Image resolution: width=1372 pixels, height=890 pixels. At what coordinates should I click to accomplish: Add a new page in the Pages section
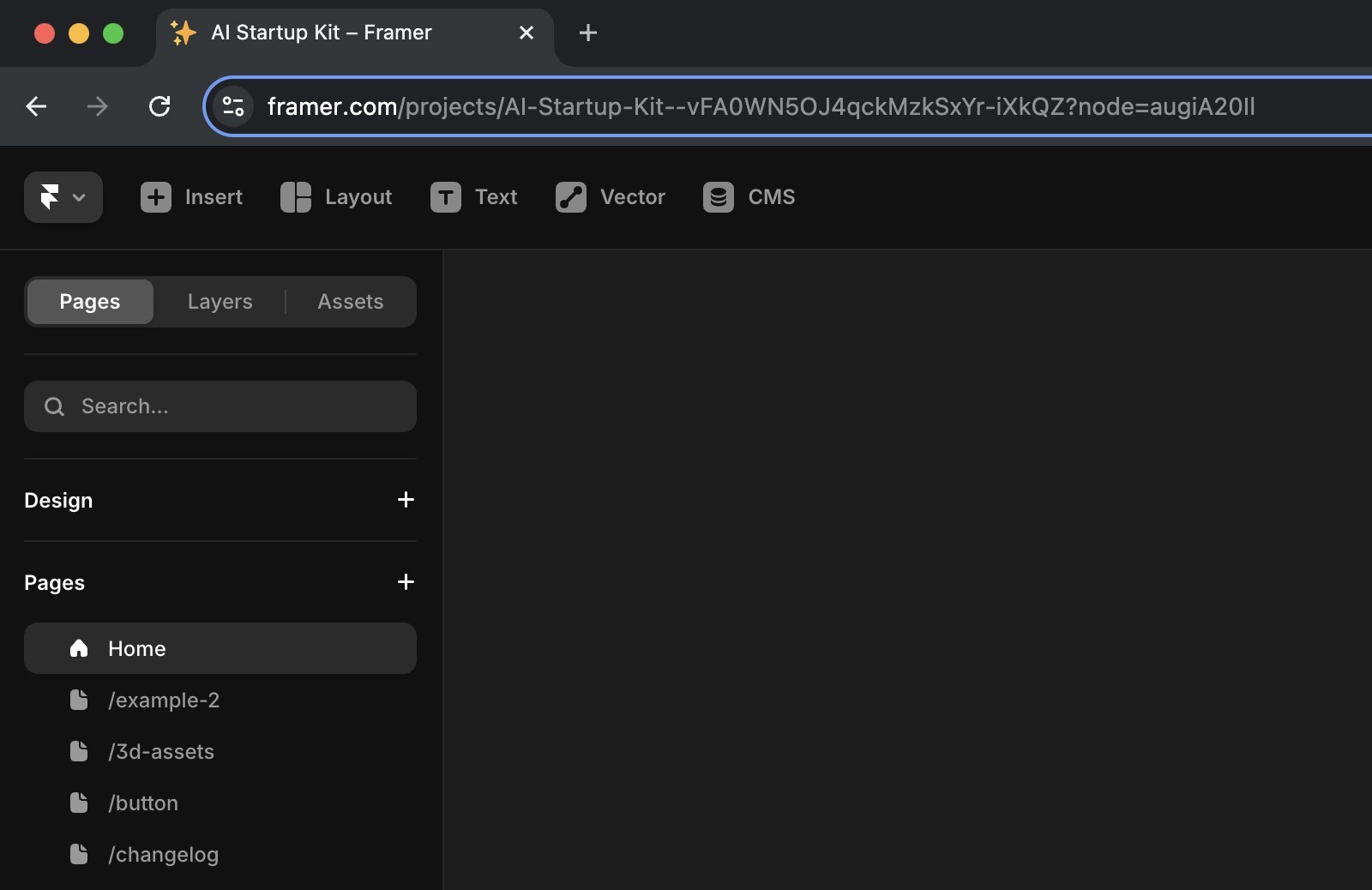(406, 582)
